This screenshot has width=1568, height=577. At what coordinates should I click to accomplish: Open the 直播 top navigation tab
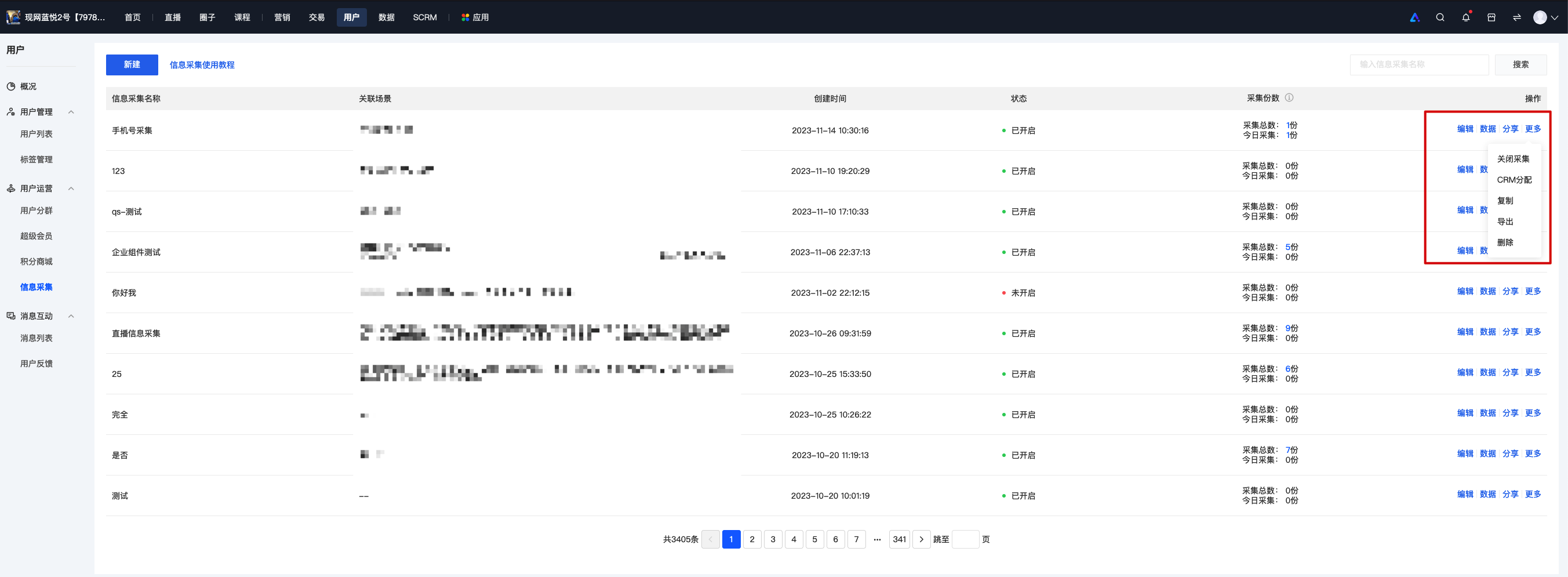[x=173, y=17]
